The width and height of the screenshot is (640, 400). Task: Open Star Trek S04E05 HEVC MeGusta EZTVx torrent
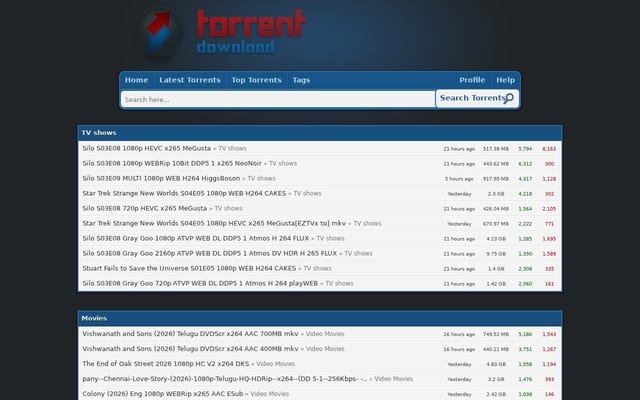click(214, 224)
